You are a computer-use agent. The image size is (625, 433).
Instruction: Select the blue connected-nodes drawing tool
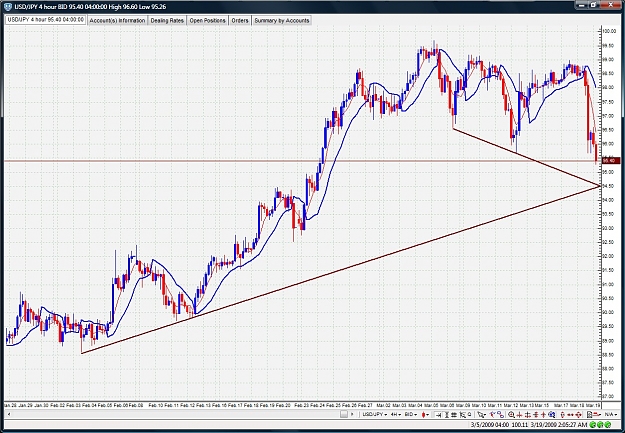(501, 415)
